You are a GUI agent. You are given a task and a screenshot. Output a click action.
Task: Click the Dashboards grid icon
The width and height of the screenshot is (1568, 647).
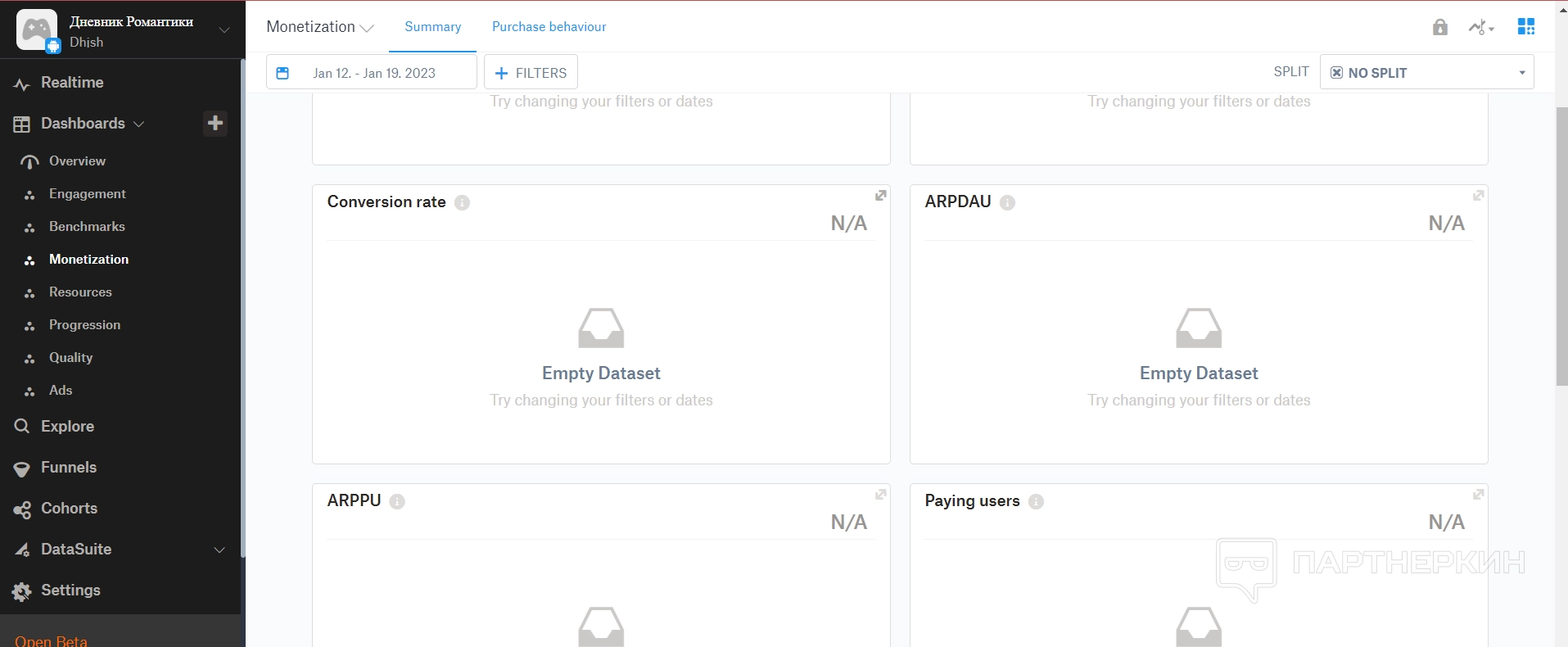click(x=22, y=124)
